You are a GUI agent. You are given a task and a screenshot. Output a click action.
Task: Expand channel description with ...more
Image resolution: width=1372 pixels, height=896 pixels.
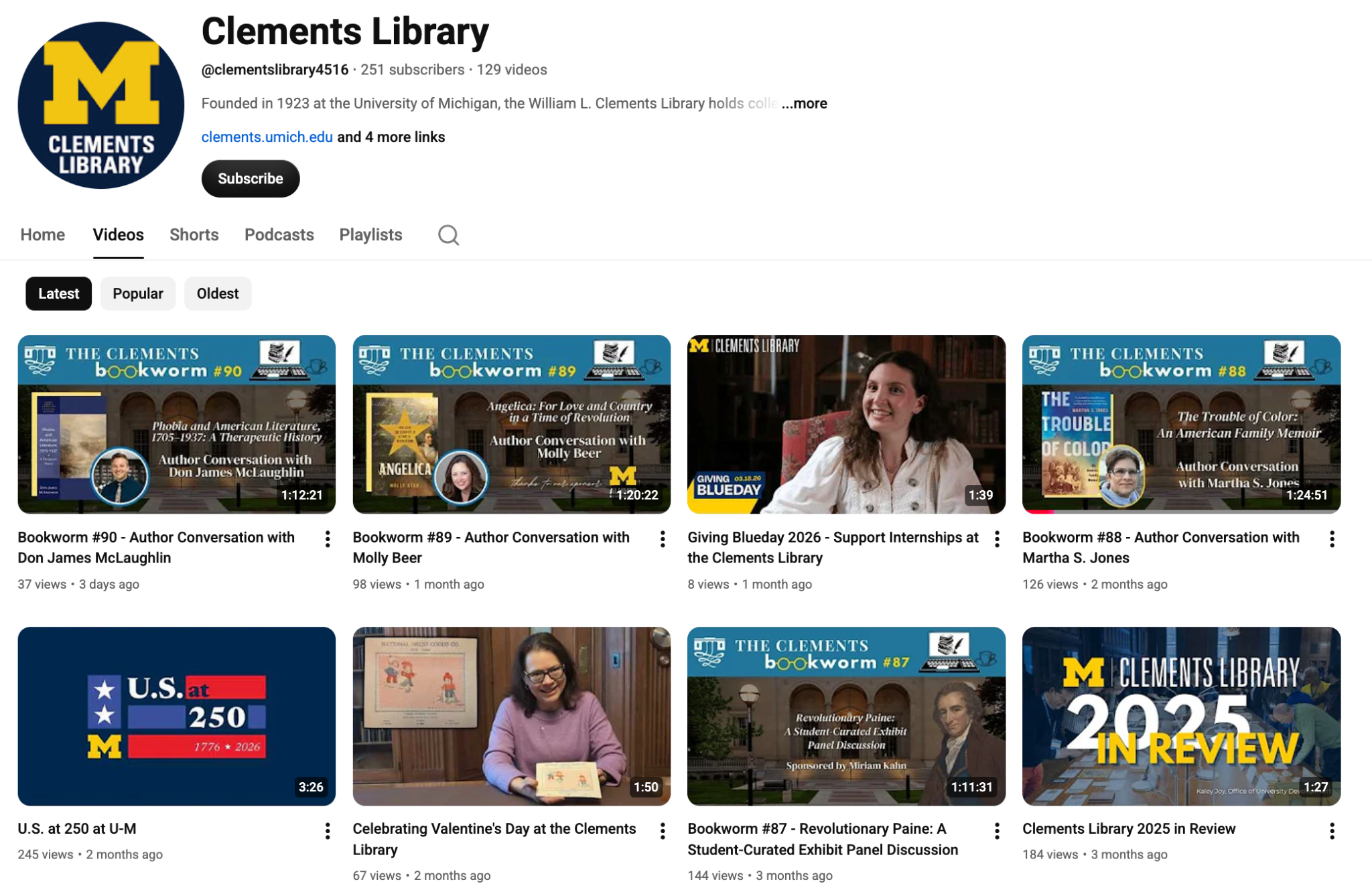pyautogui.click(x=804, y=103)
